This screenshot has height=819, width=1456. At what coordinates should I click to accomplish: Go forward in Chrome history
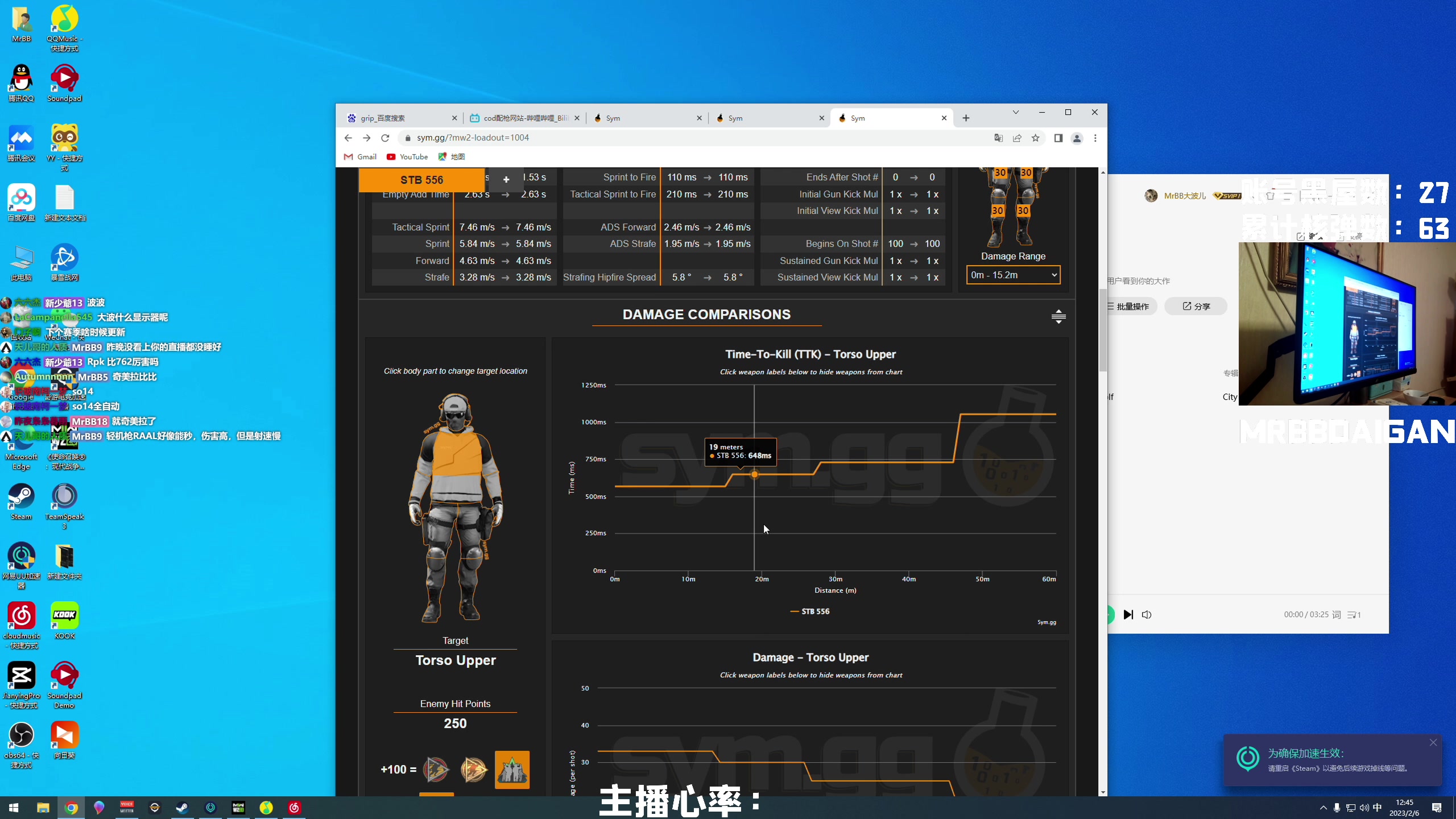point(366,138)
